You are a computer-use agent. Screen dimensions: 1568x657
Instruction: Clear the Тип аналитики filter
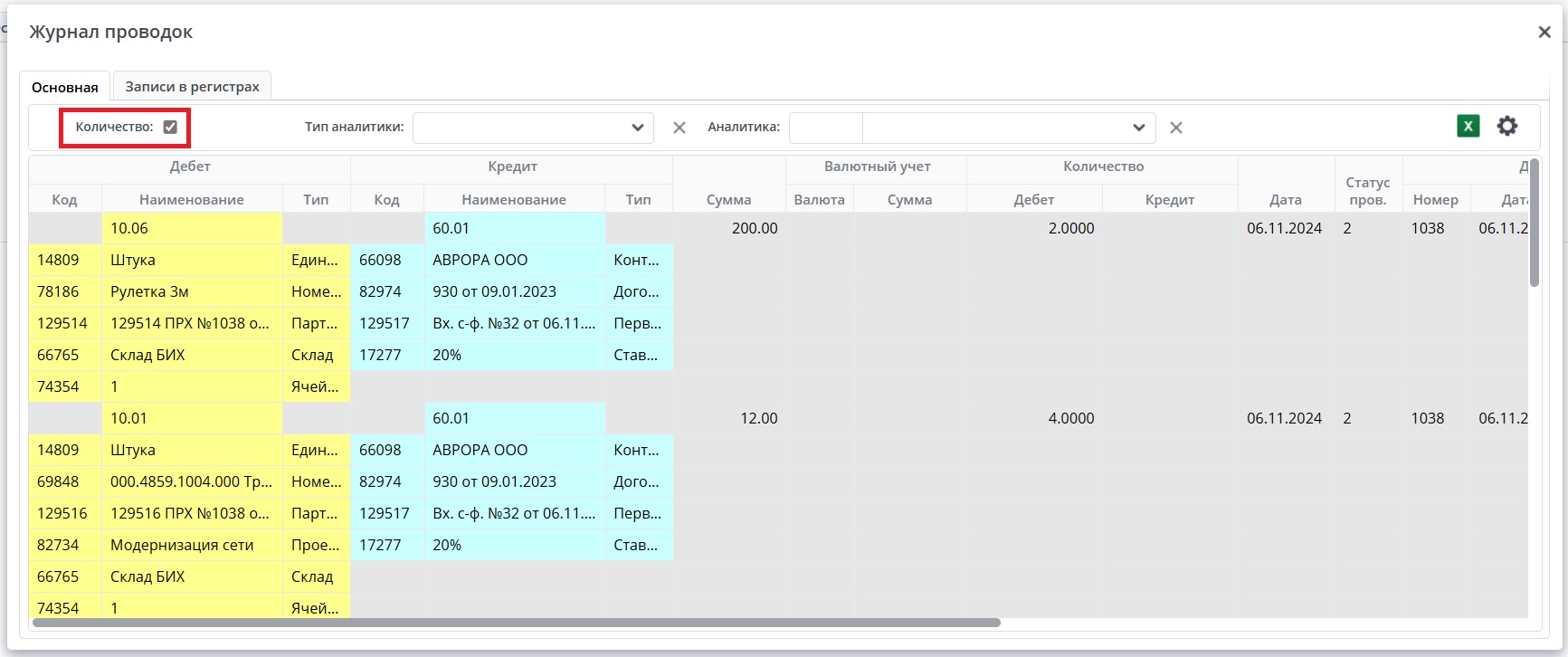pyautogui.click(x=679, y=128)
